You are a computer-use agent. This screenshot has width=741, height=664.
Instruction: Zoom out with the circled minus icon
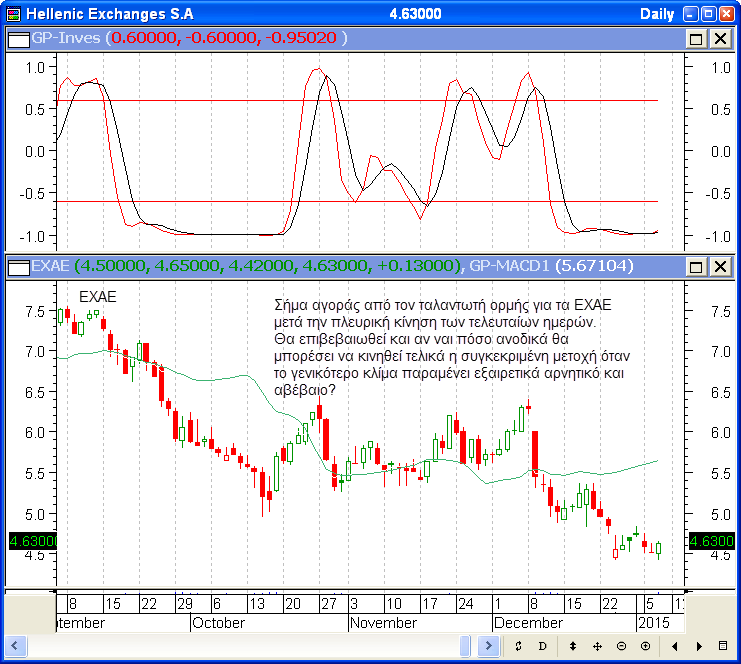coord(621,646)
